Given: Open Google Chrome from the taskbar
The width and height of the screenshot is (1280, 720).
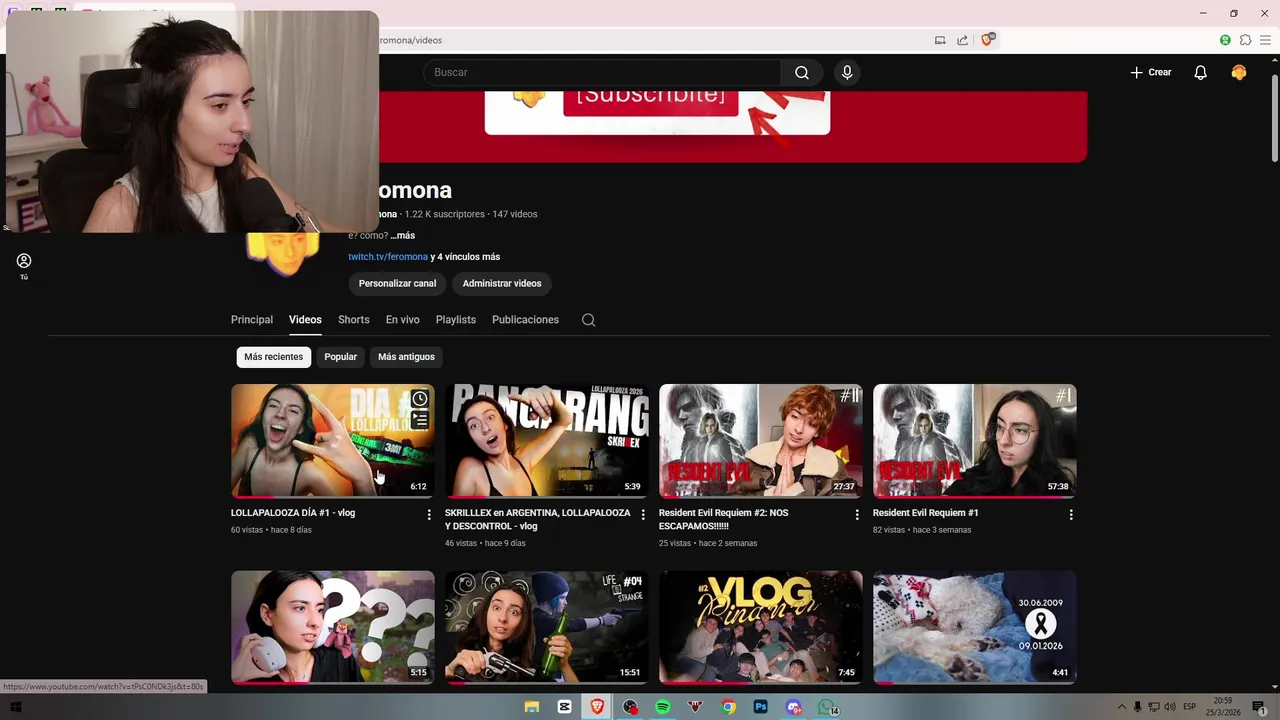Looking at the screenshot, I should tap(729, 707).
